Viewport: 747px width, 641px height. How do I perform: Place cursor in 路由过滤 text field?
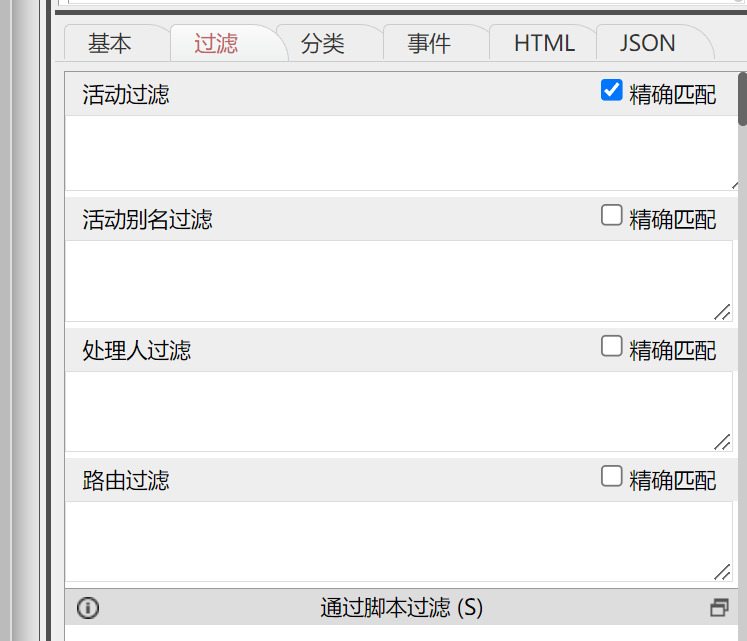398,540
